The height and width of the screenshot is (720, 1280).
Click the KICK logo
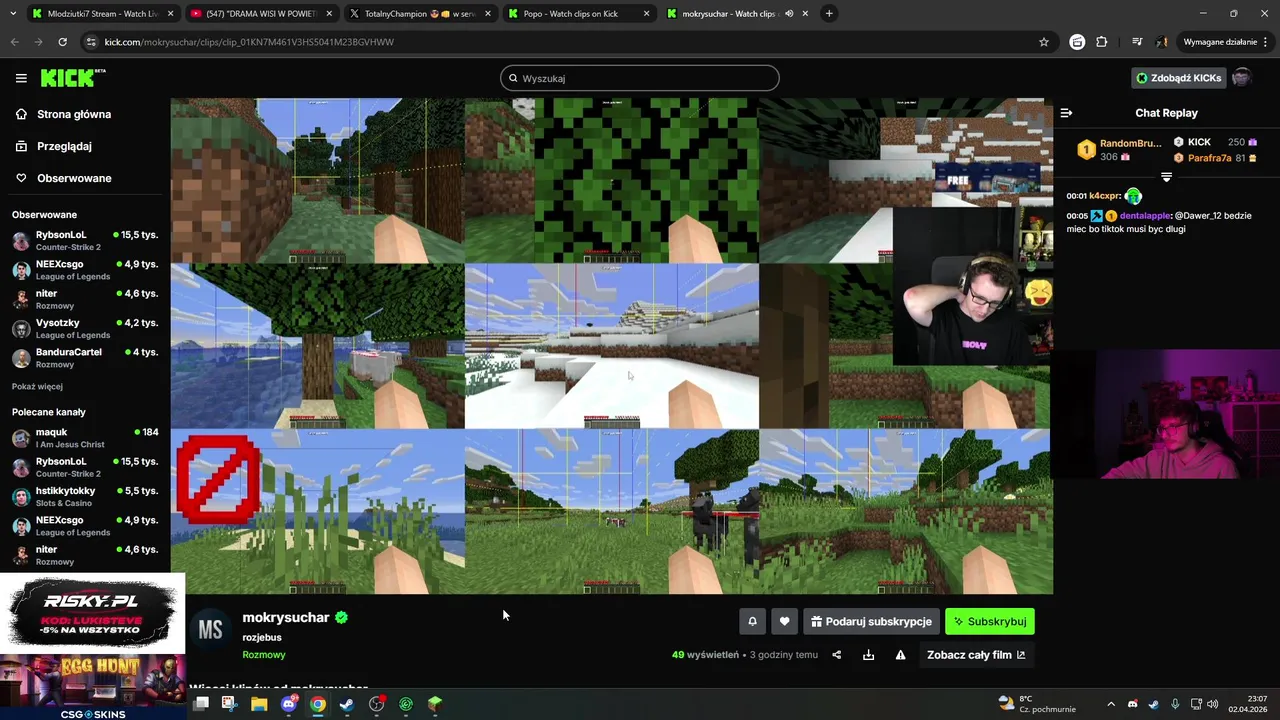(72, 77)
